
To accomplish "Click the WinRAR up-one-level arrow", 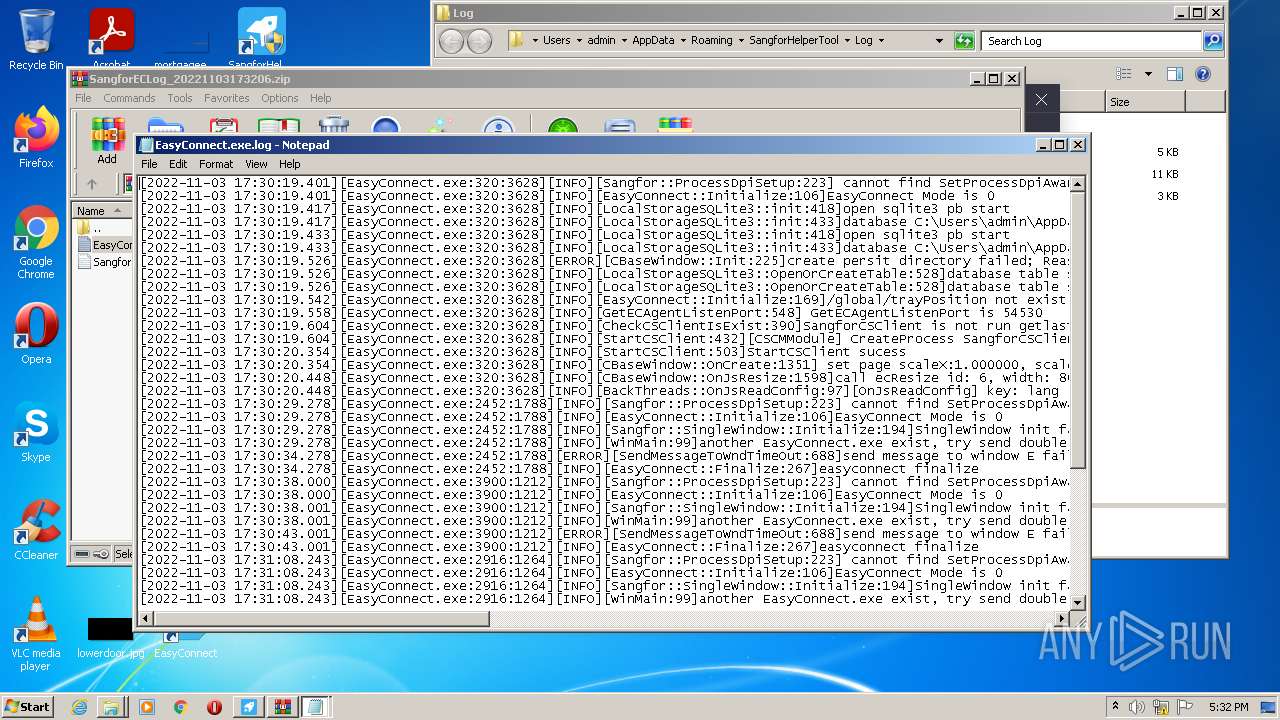I will coord(92,184).
